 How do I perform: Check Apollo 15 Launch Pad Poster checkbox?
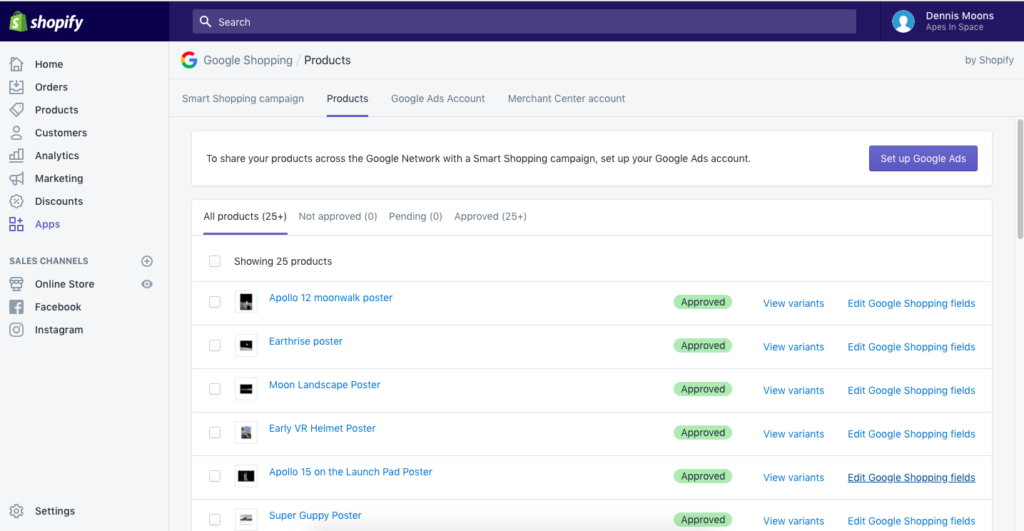[214, 476]
